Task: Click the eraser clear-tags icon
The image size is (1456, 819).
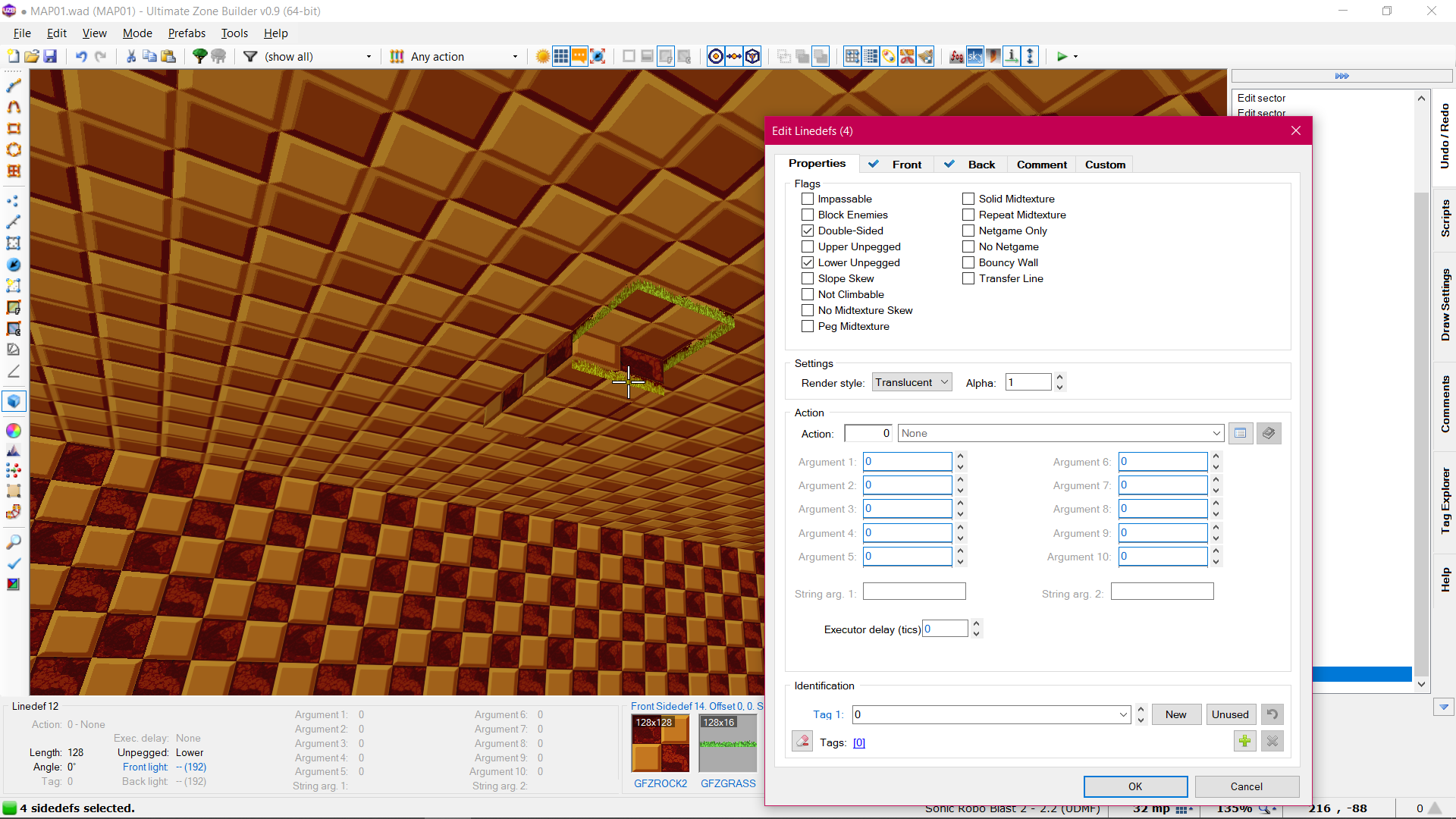Action: click(x=802, y=742)
